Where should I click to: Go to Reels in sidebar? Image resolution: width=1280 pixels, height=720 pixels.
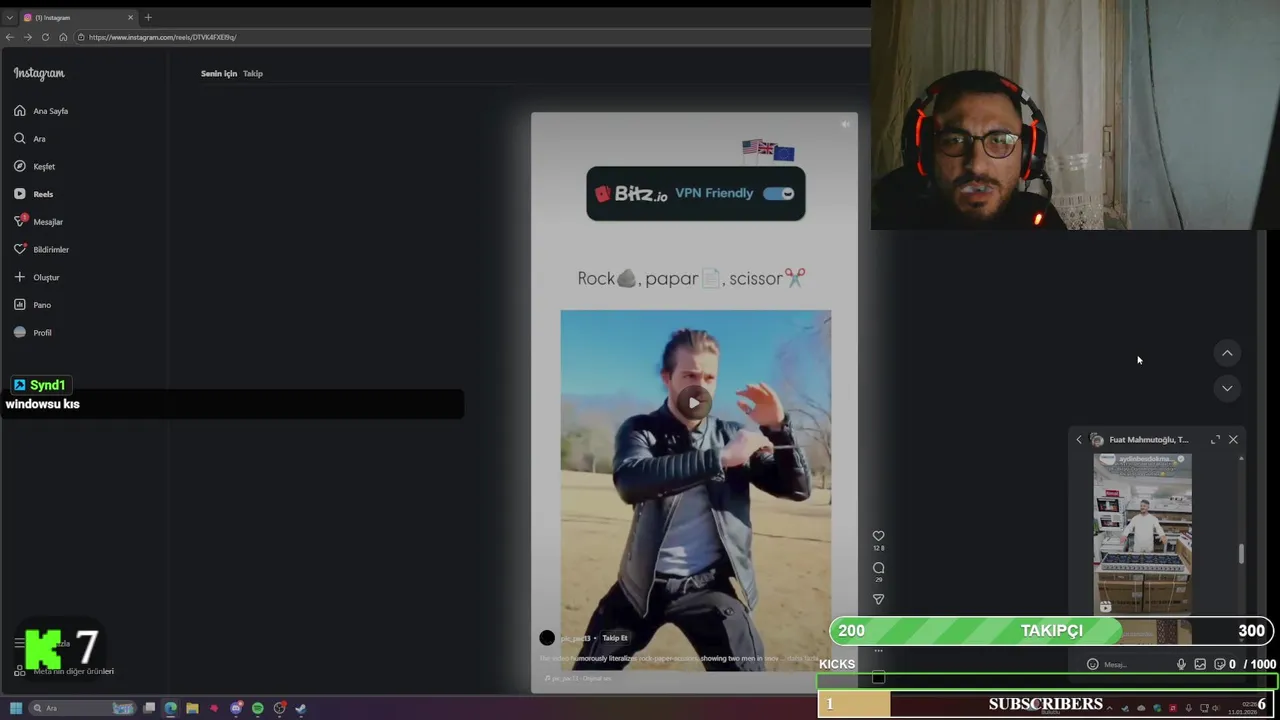[x=34, y=194]
